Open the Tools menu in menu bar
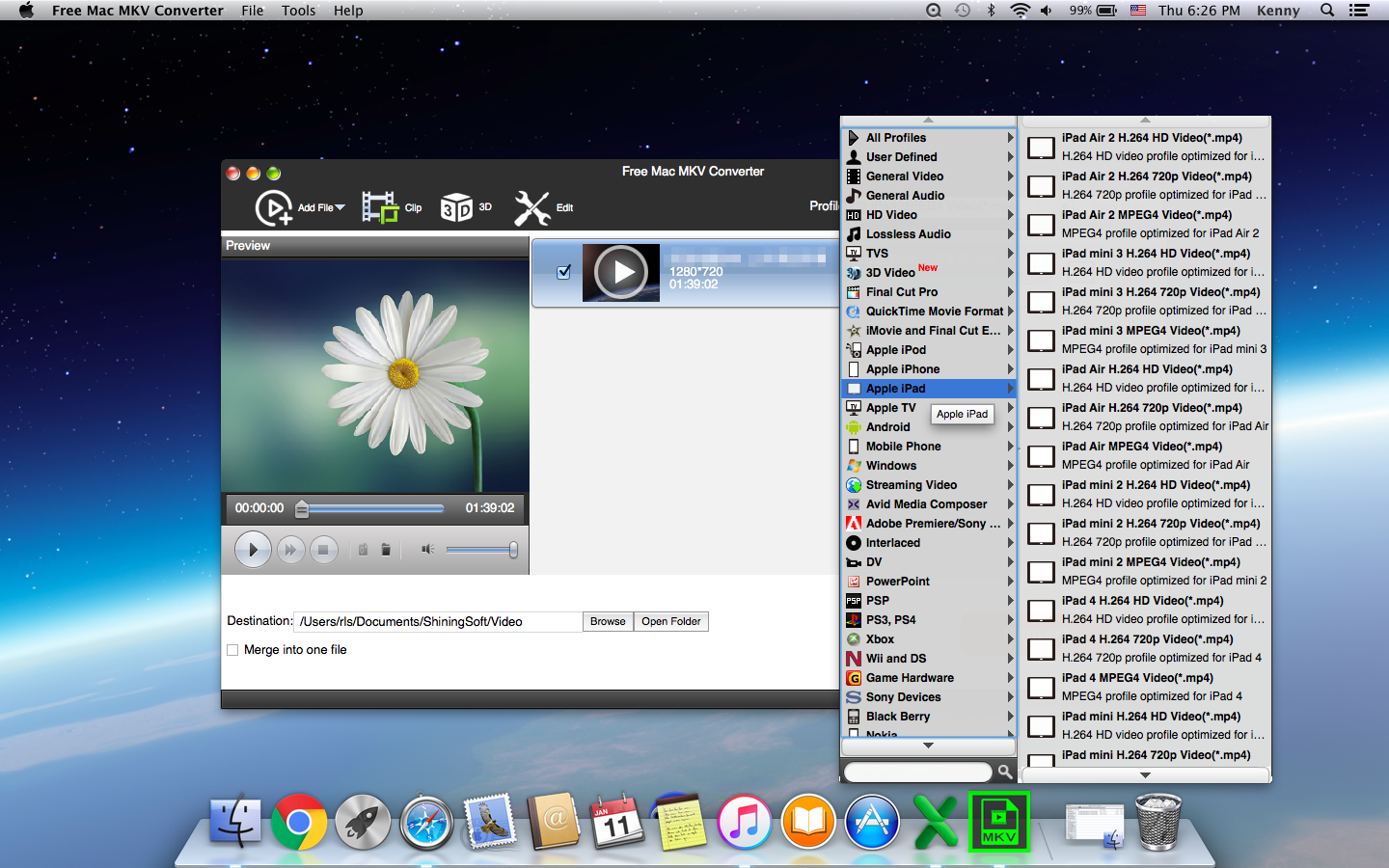 [x=298, y=11]
